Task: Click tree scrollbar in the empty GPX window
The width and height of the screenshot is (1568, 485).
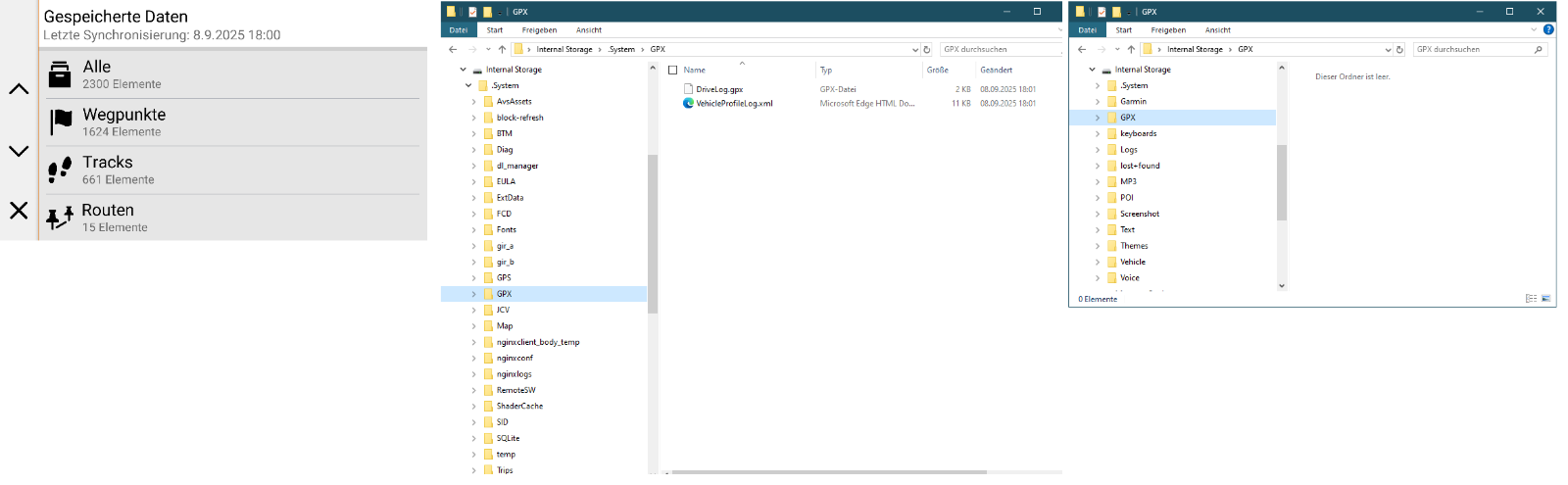Action: (1282, 183)
